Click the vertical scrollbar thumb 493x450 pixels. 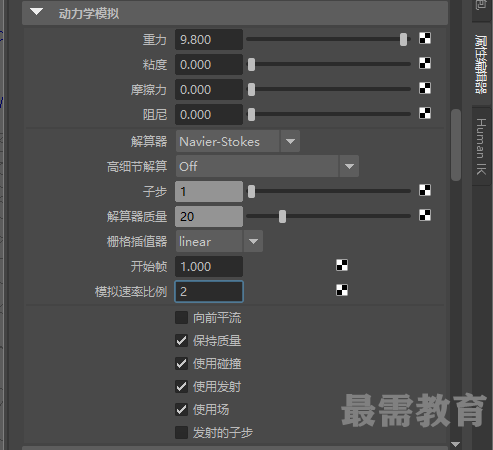point(456,145)
